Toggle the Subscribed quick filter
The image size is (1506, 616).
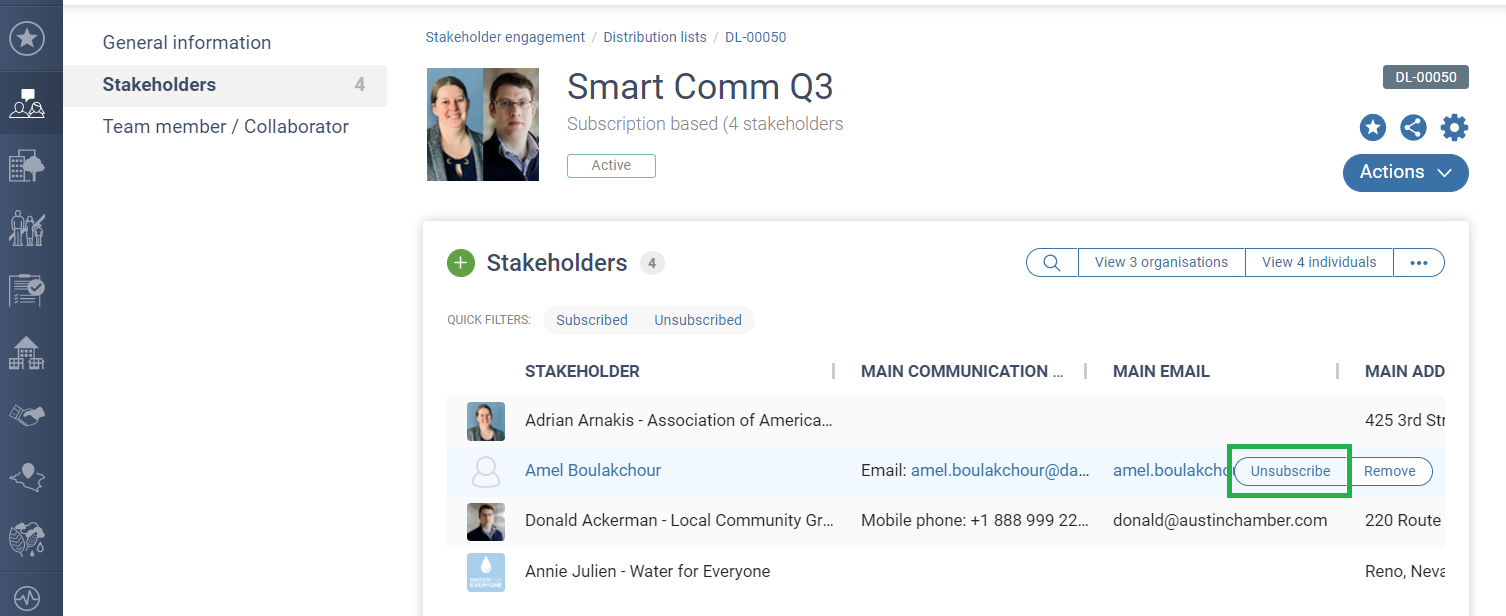(592, 320)
